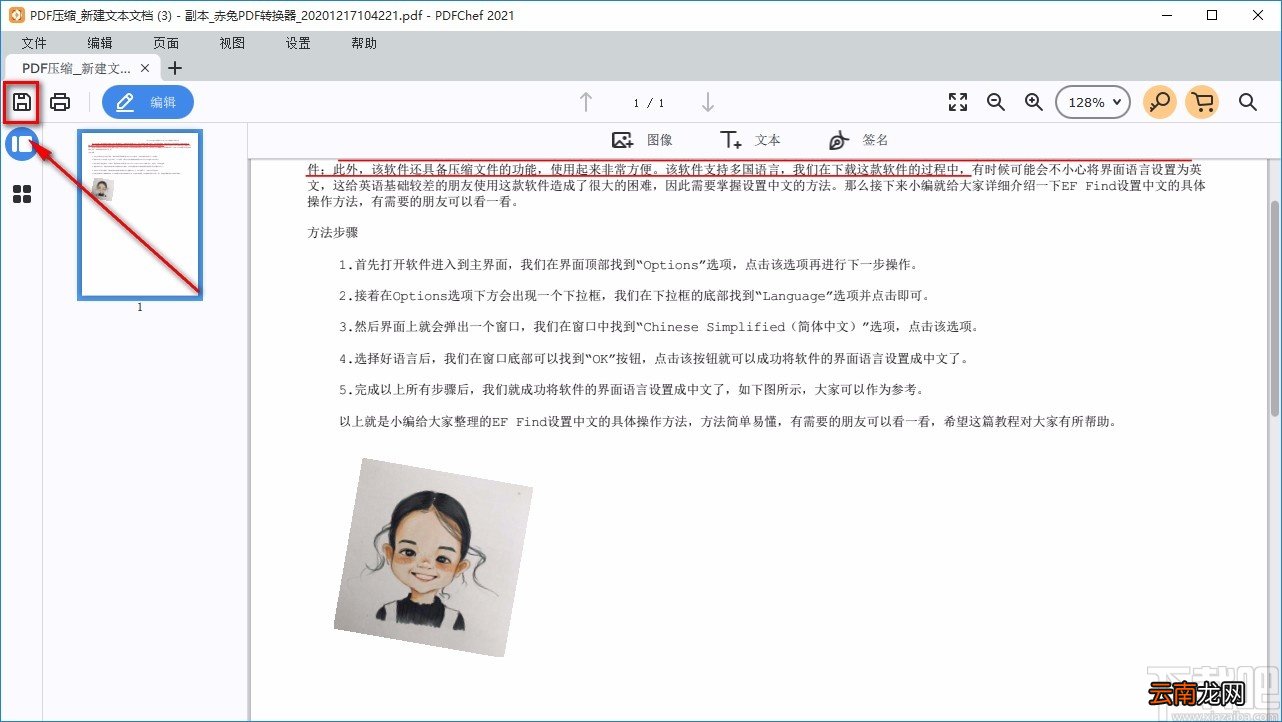This screenshot has height=722, width=1282.
Task: Toggle the blue Edit mode button
Action: click(148, 102)
